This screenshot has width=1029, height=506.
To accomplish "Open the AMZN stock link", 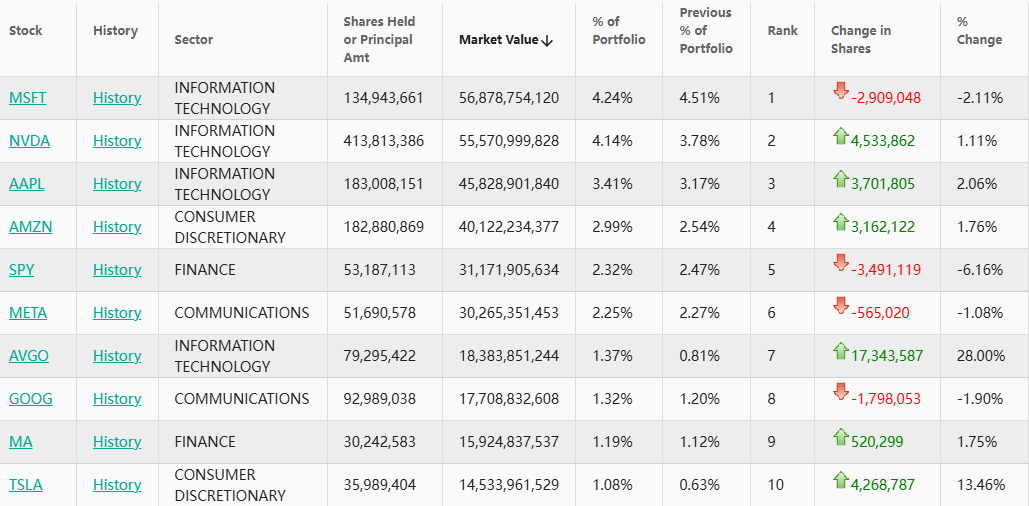I will (x=31, y=227).
